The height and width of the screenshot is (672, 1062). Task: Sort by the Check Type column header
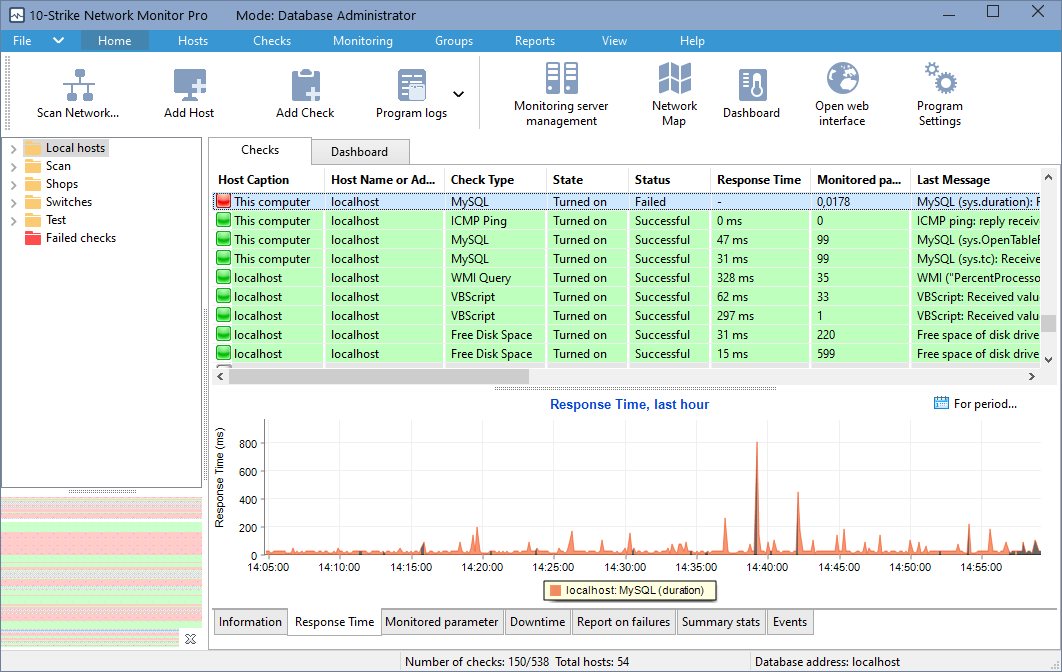(495, 180)
